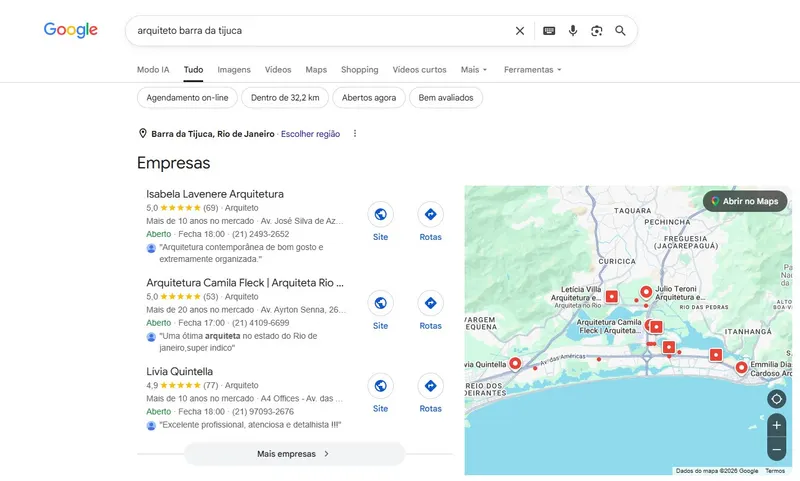Toggle the Agendamento on-line filter chip
This screenshot has width=800, height=481.
point(187,97)
